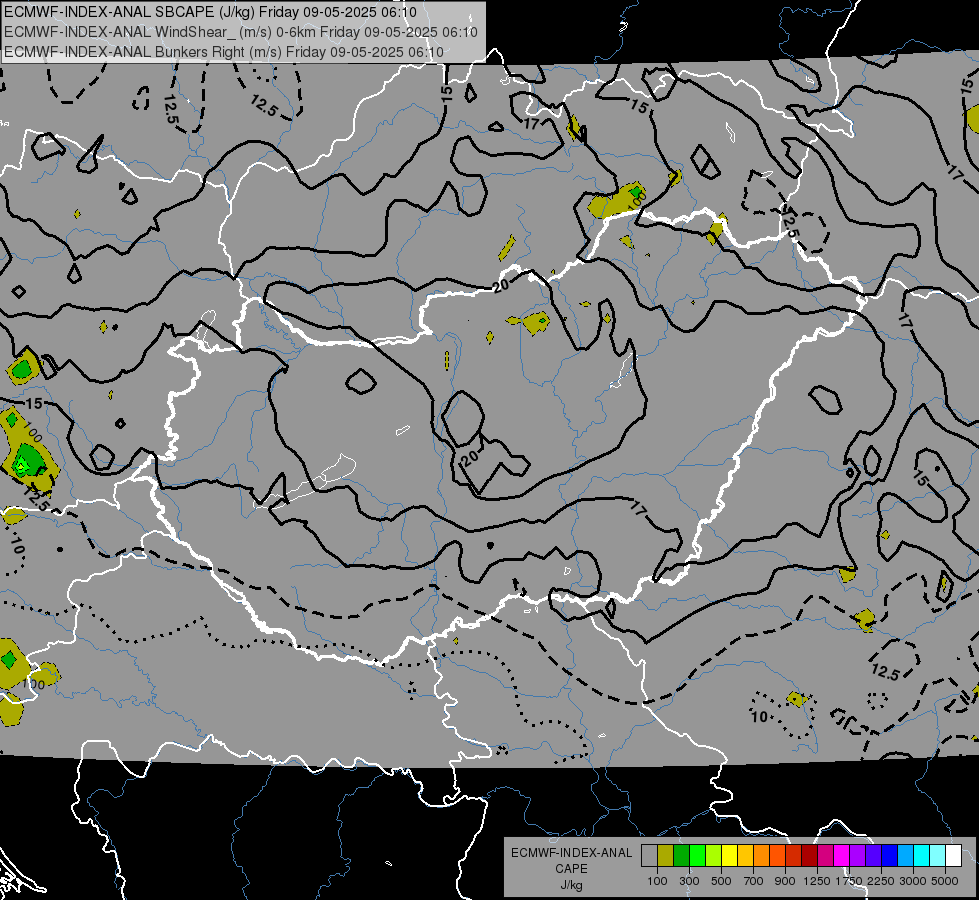This screenshot has height=900, width=979.
Task: Click the SBCAPE (J/kg) title line
Action: 210,12
